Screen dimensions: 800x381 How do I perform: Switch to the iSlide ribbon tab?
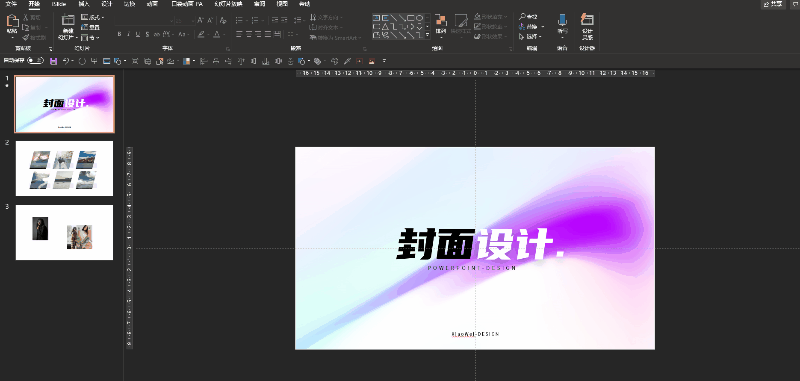pyautogui.click(x=59, y=4)
